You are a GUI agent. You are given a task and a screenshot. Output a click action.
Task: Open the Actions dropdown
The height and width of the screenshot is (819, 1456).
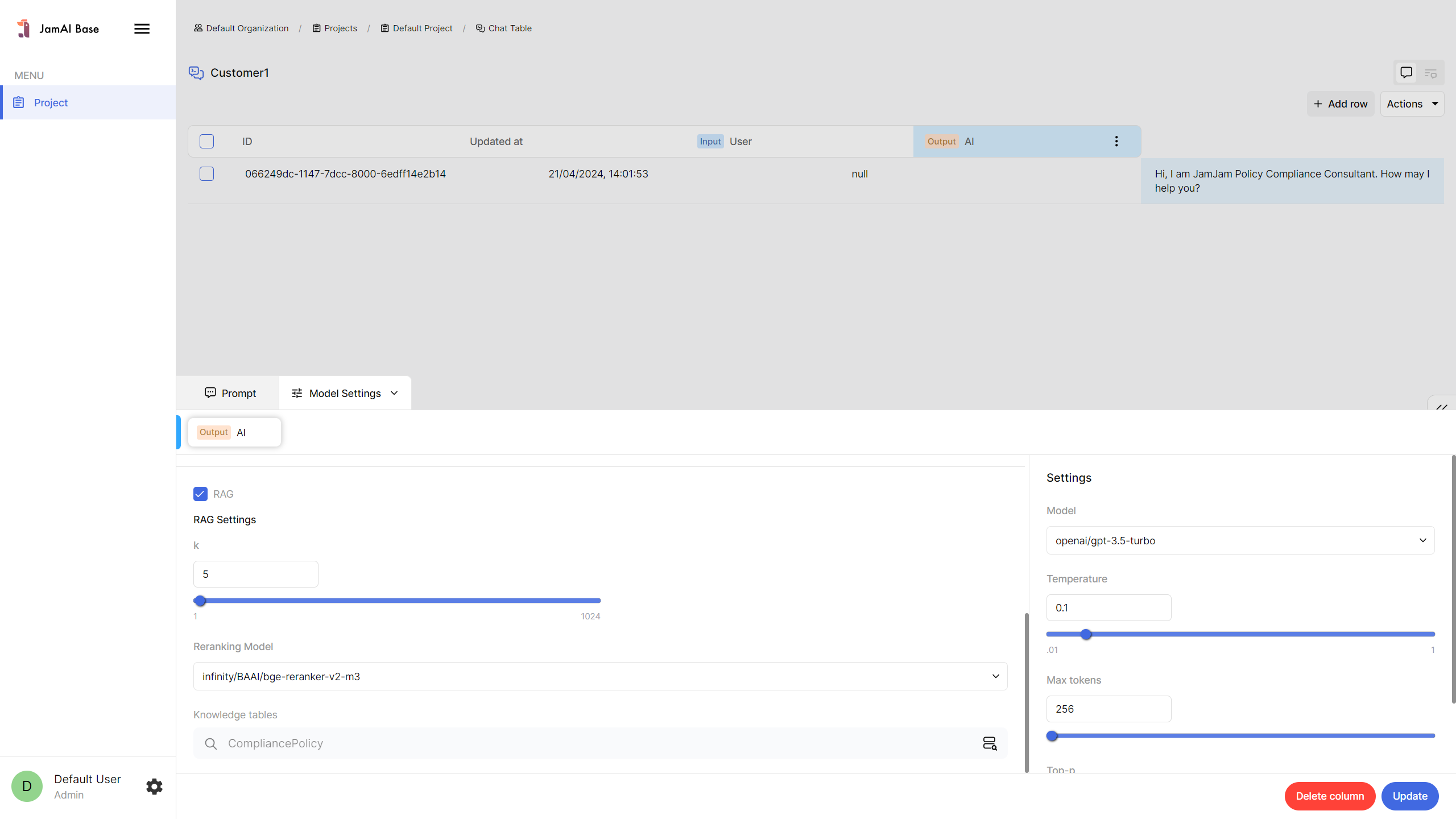[x=1412, y=104]
